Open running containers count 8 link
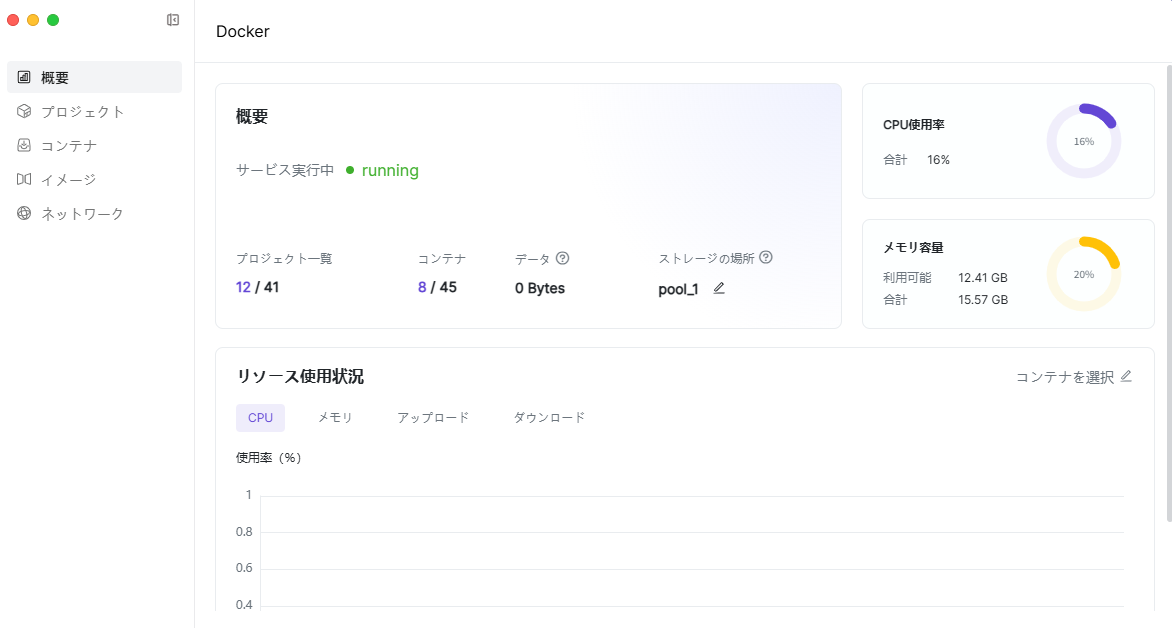The height and width of the screenshot is (628, 1172). click(422, 287)
